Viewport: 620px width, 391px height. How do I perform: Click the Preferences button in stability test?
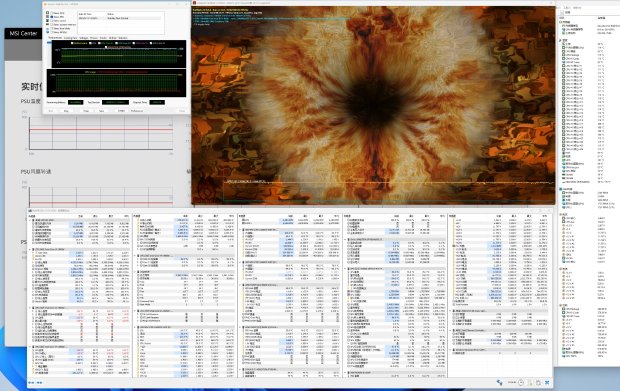(x=137, y=111)
